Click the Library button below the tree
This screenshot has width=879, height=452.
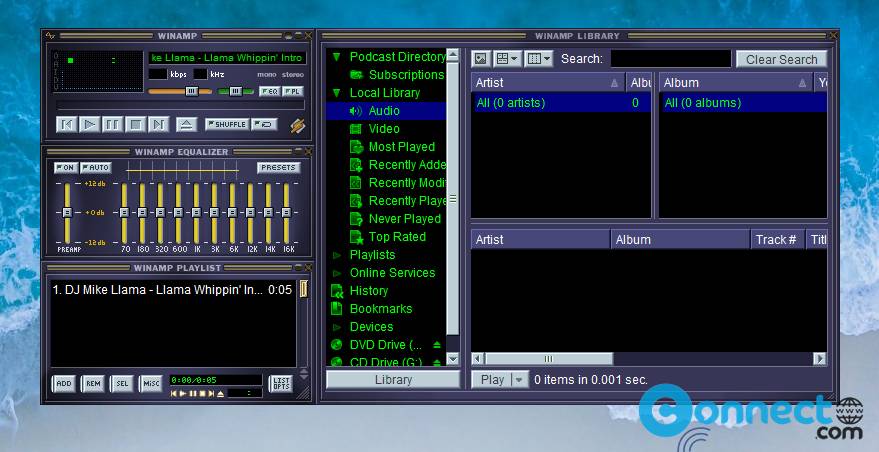pyautogui.click(x=393, y=380)
